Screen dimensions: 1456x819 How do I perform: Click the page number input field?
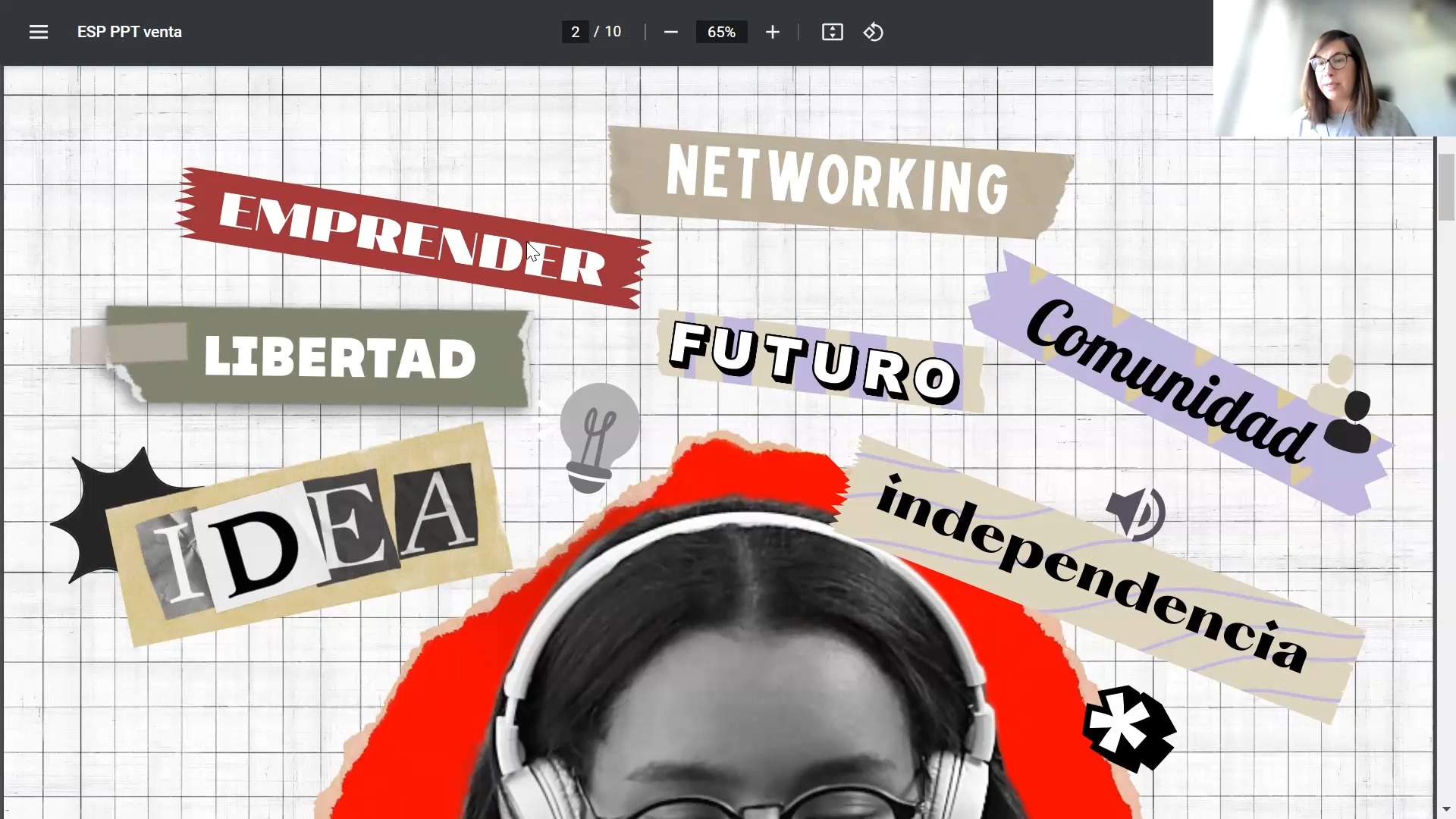(575, 32)
